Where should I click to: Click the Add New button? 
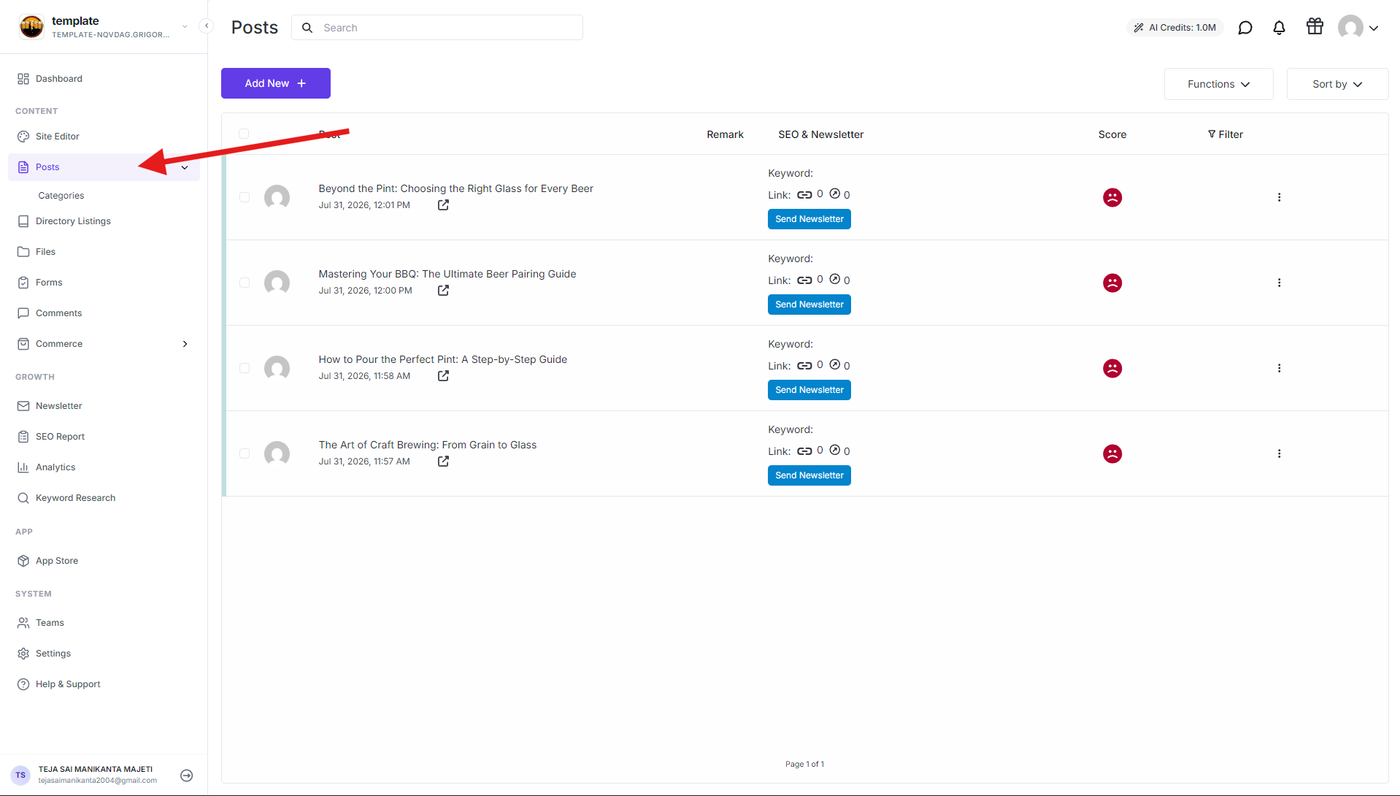click(276, 83)
